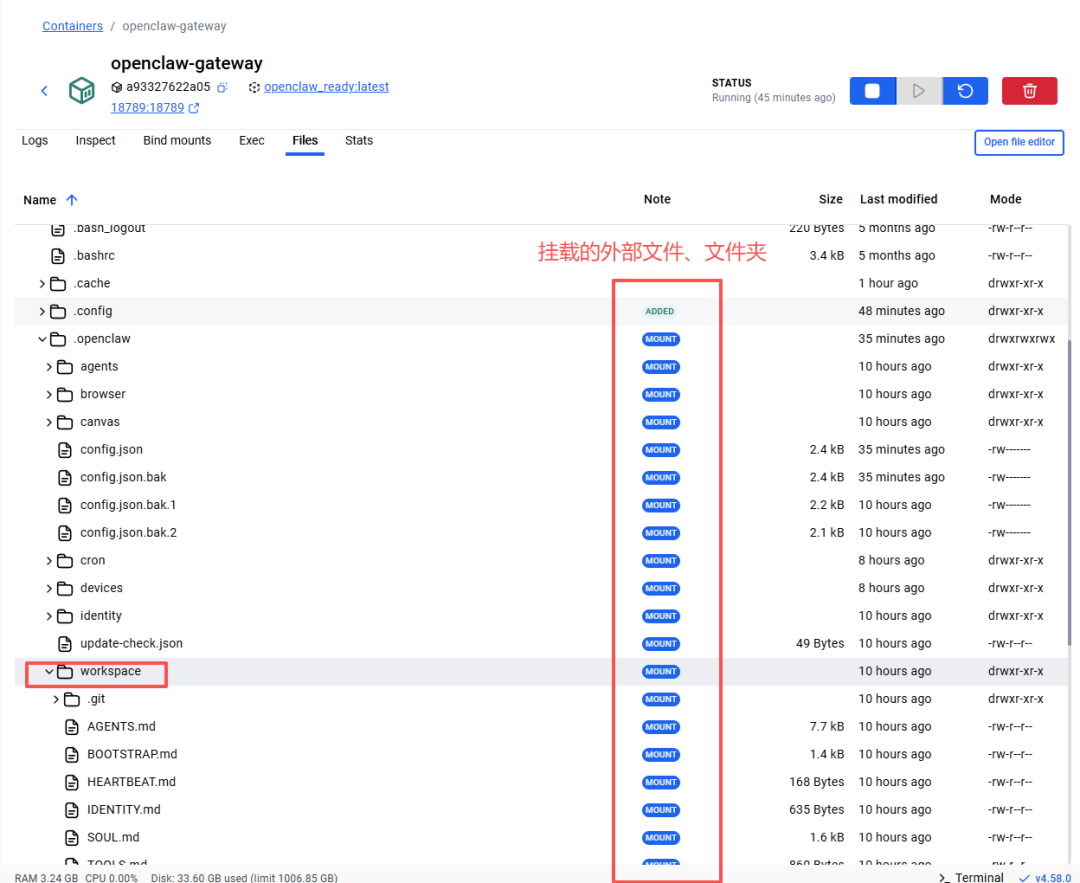Image resolution: width=1080 pixels, height=883 pixels.
Task: Open the Terminal in status bar
Action: [x=971, y=877]
